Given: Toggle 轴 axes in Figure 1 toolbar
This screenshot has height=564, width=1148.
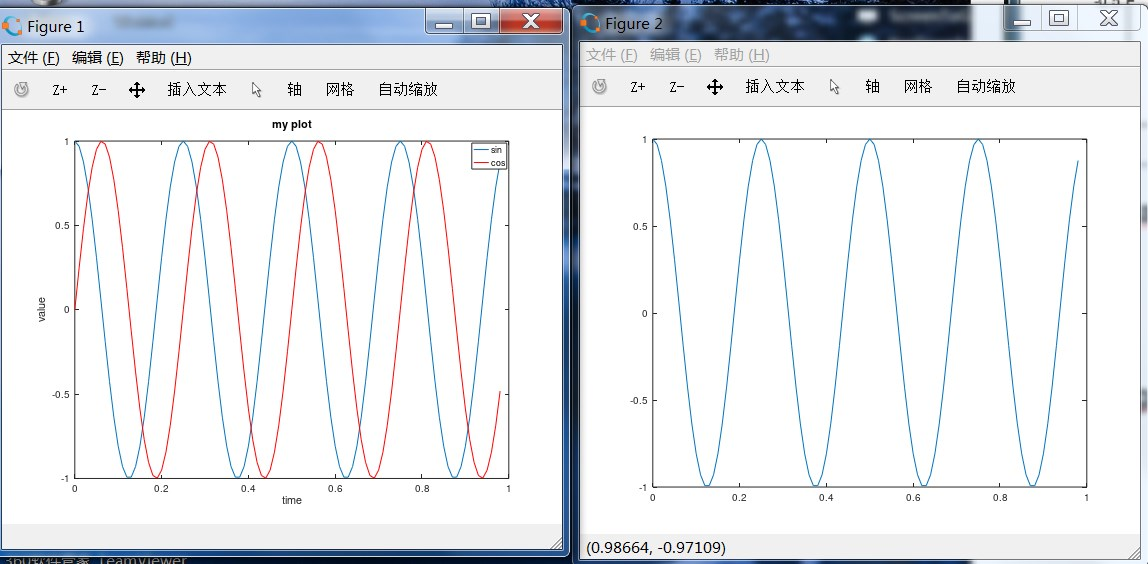Looking at the screenshot, I should pyautogui.click(x=294, y=89).
